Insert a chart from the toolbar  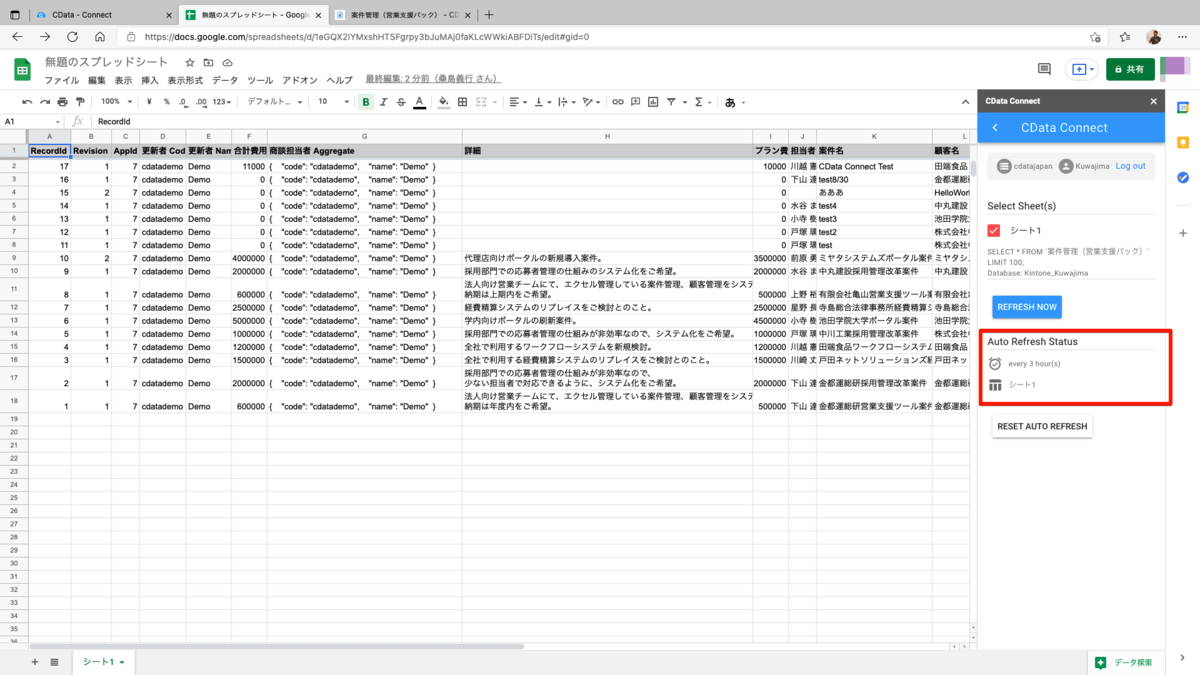pyautogui.click(x=653, y=102)
